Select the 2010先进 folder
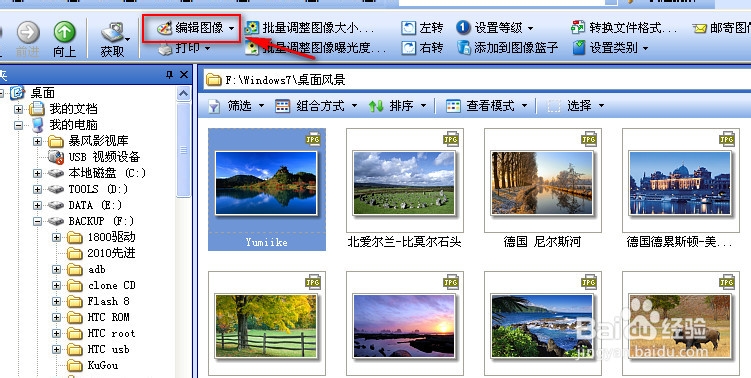Viewport: 751px width, 378px height. tap(111, 253)
